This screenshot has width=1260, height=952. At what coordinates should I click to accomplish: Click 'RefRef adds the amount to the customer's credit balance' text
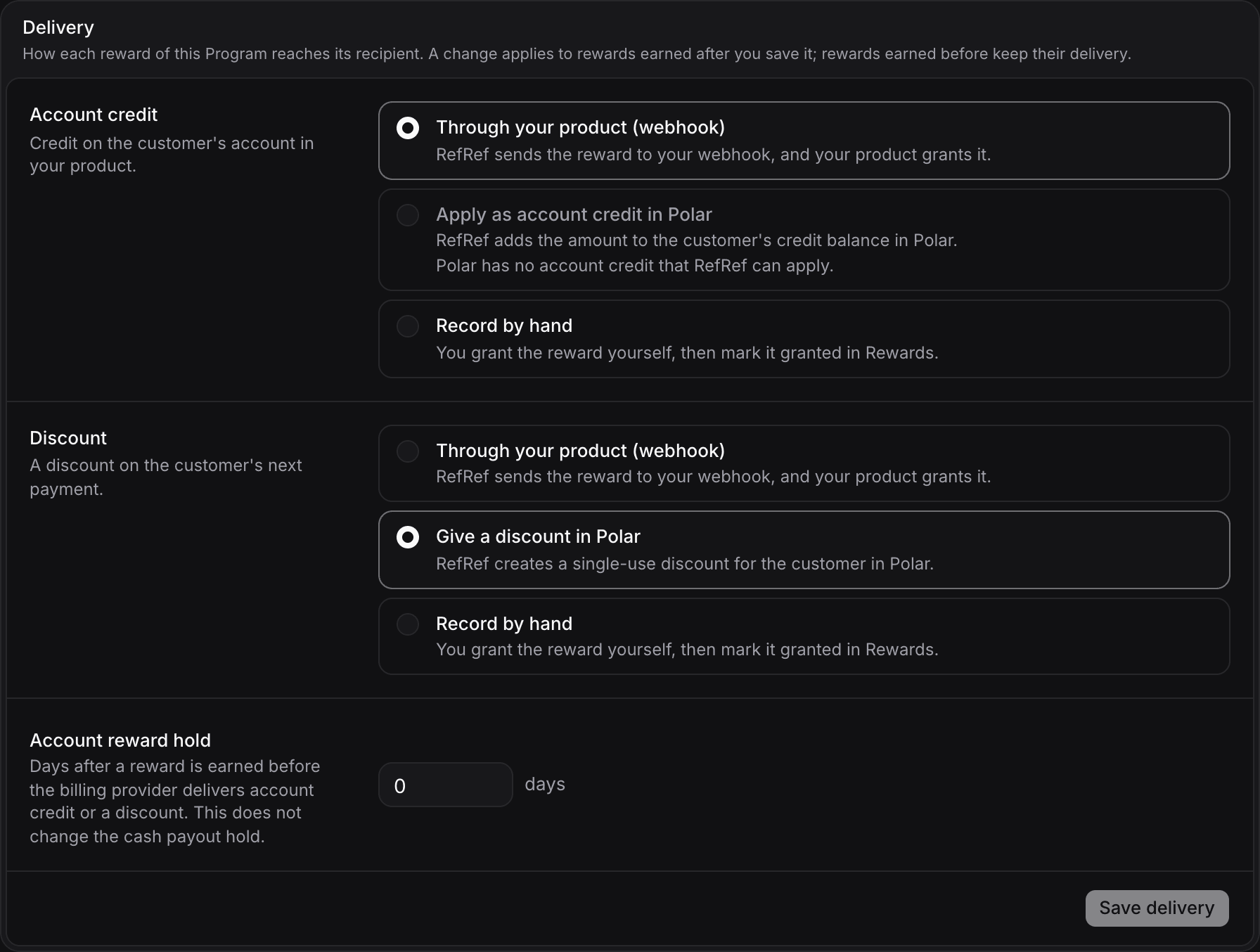pos(696,240)
